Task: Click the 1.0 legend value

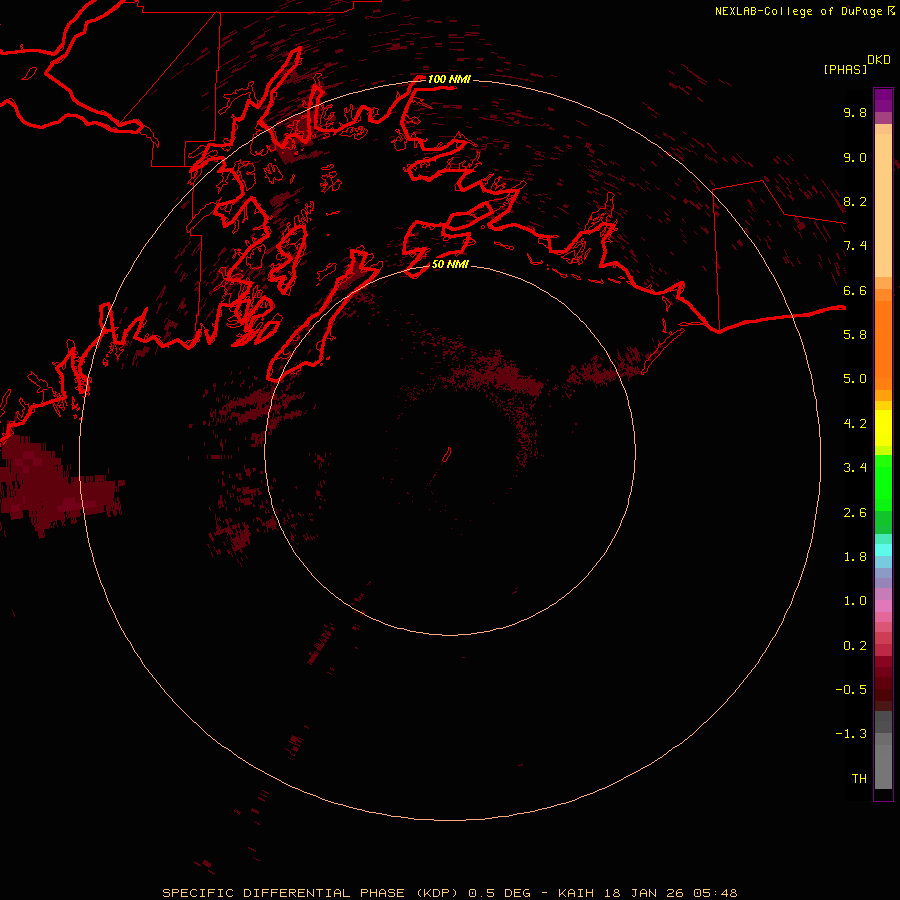Action: click(855, 601)
